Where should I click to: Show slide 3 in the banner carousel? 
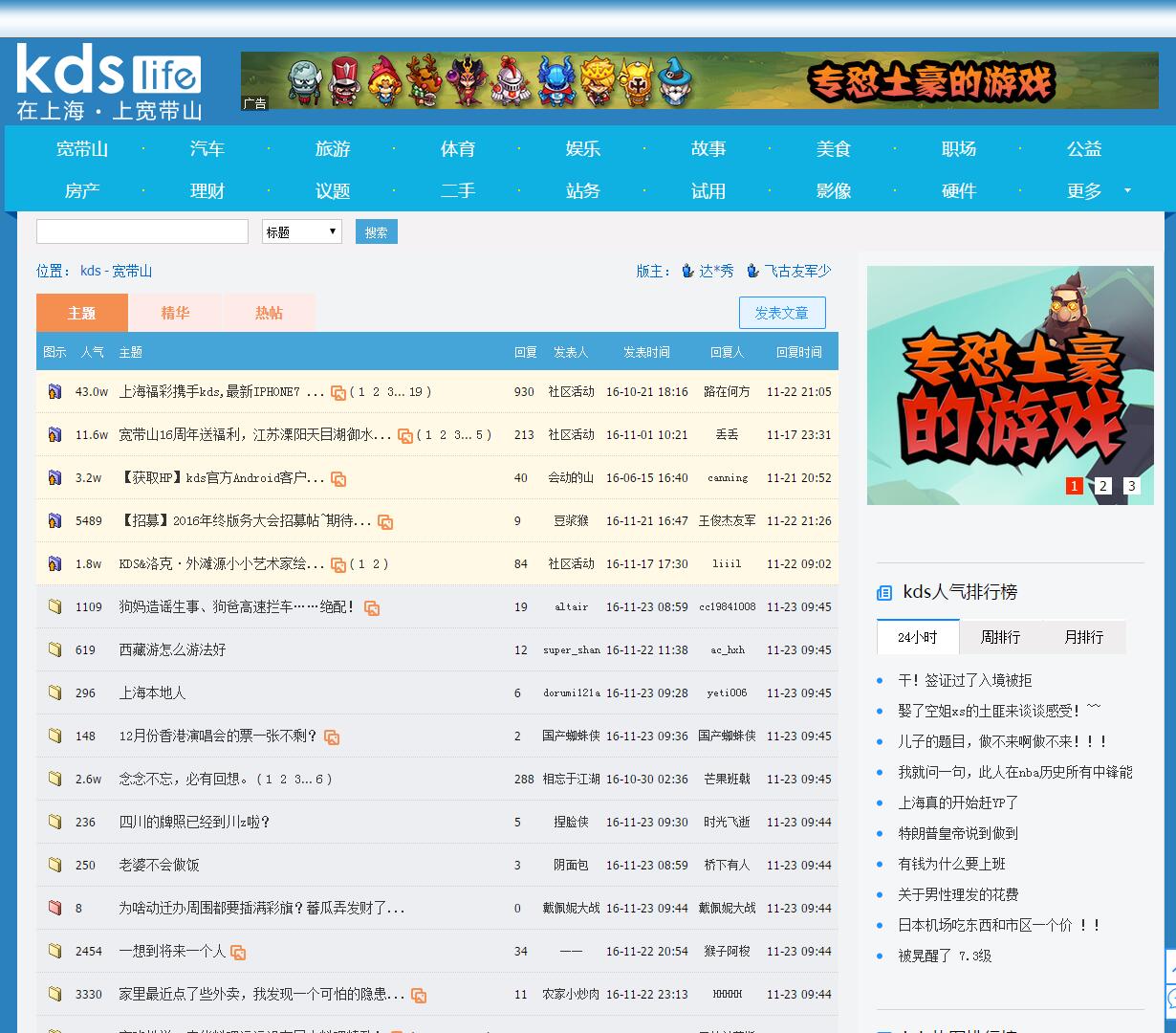coord(1132,486)
